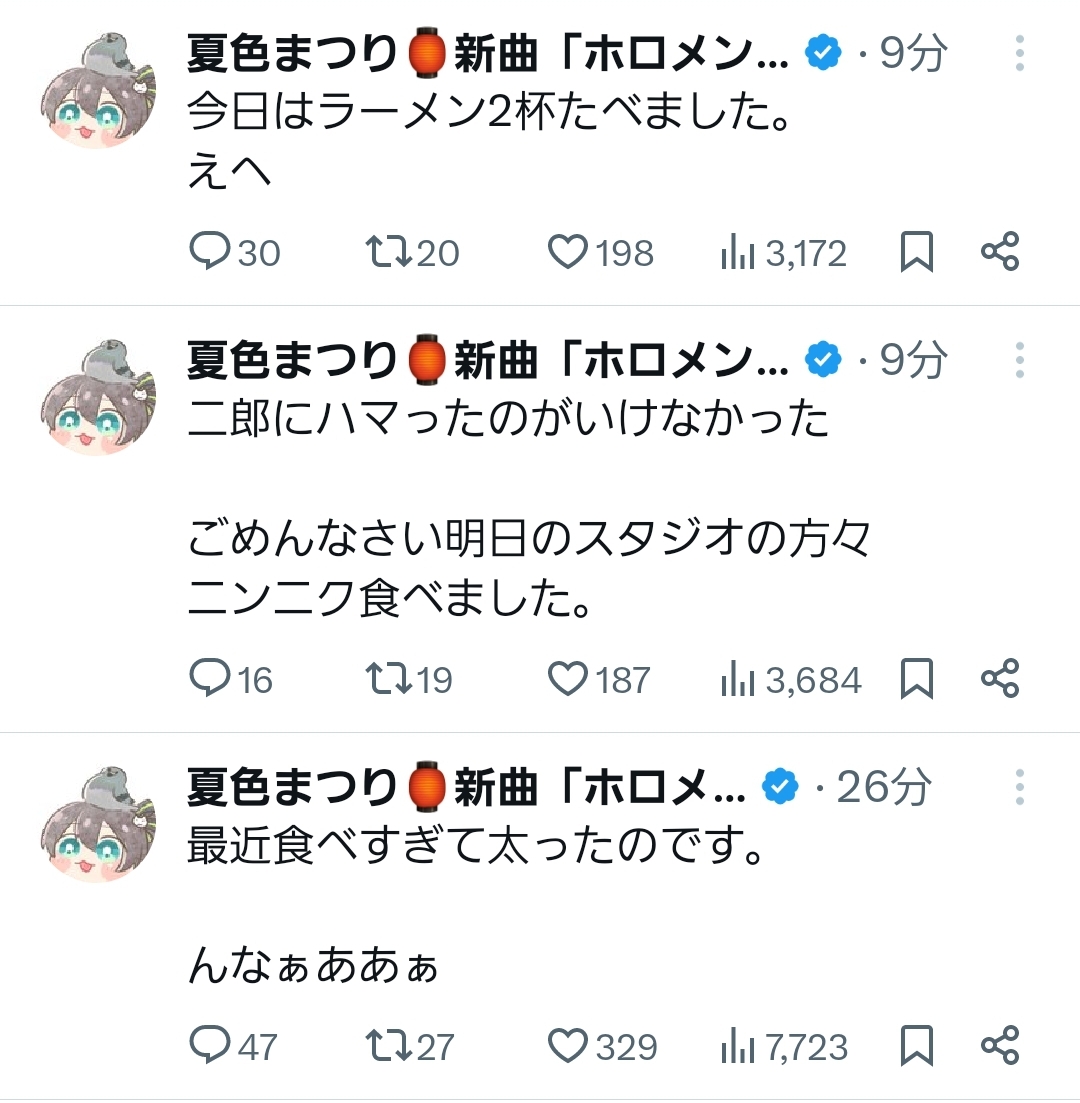Screen dimensions: 1080x1103
Task: Reply to the 最近食べすぎて tweet
Action: (210, 1046)
